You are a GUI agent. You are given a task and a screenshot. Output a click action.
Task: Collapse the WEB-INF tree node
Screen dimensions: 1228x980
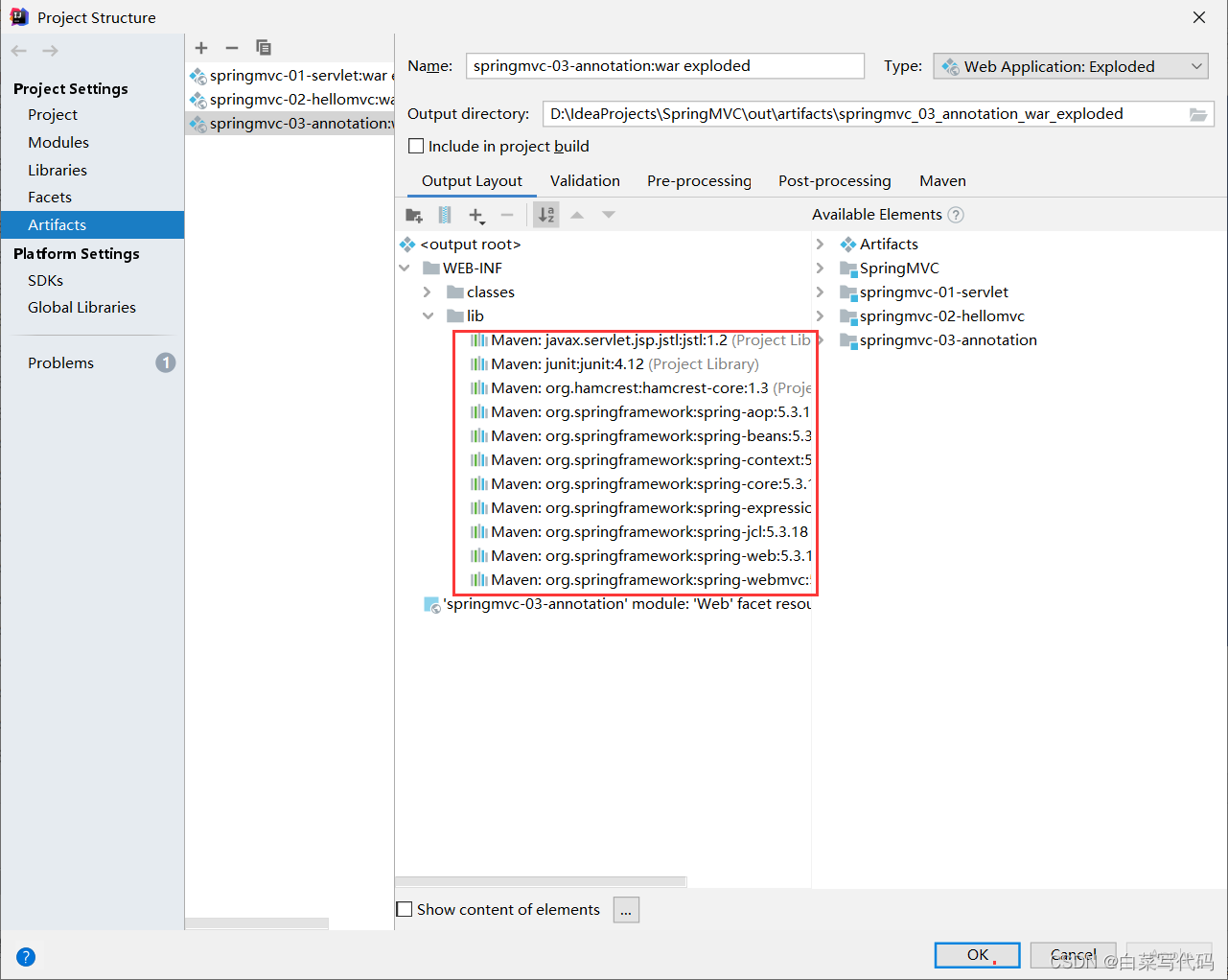405,268
